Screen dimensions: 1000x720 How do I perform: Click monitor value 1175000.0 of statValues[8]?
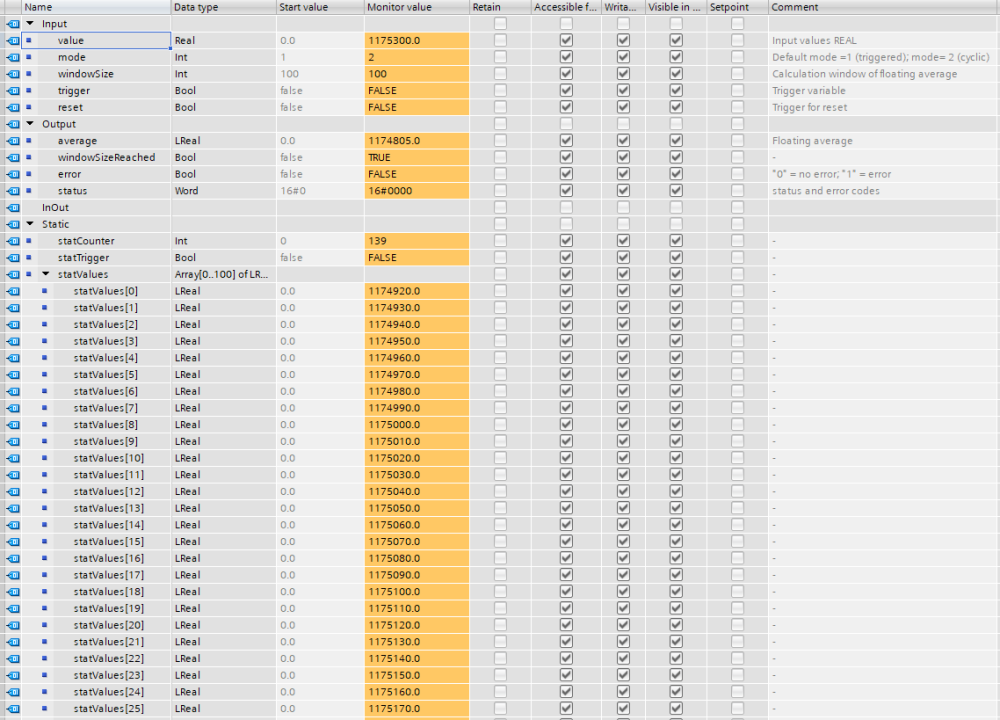pyautogui.click(x=417, y=424)
